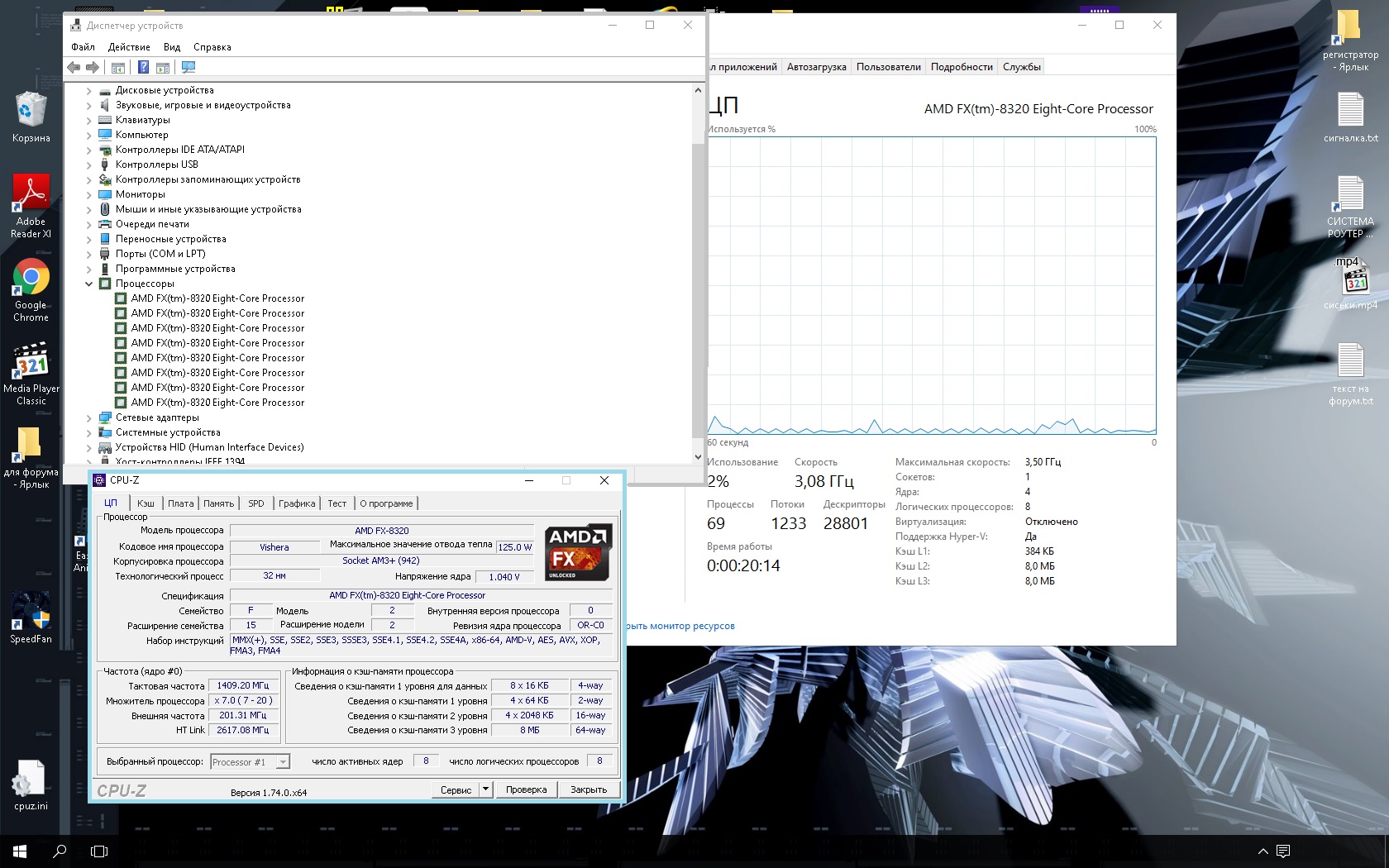The height and width of the screenshot is (868, 1389).
Task: Switch to the 'Тест' tab in CPU-Z
Action: click(337, 503)
